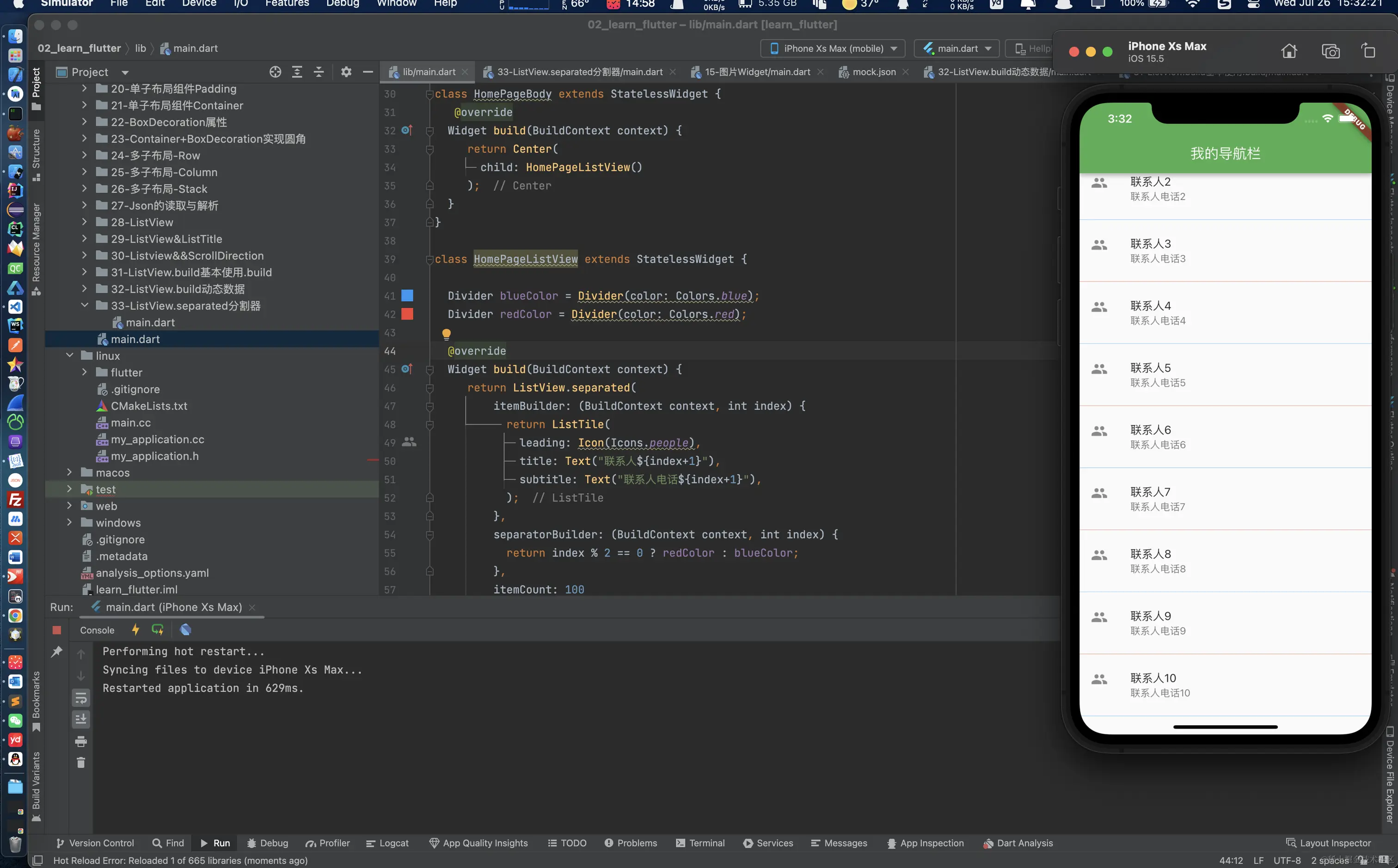Click the Simulator Home button icon
This screenshot has width=1398, height=868.
pyautogui.click(x=1289, y=51)
